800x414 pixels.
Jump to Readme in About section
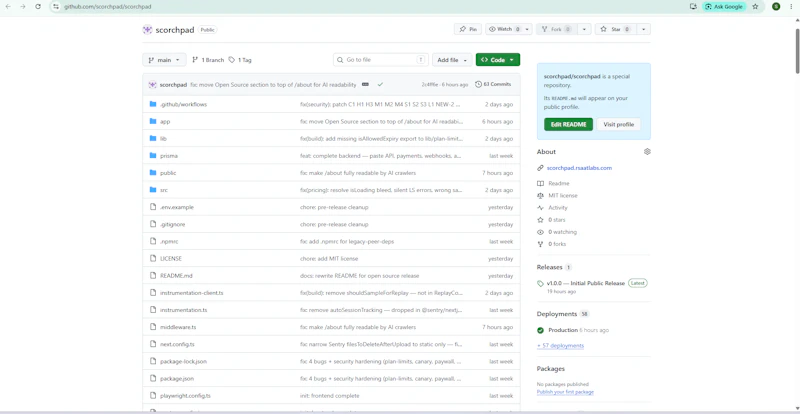click(558, 183)
